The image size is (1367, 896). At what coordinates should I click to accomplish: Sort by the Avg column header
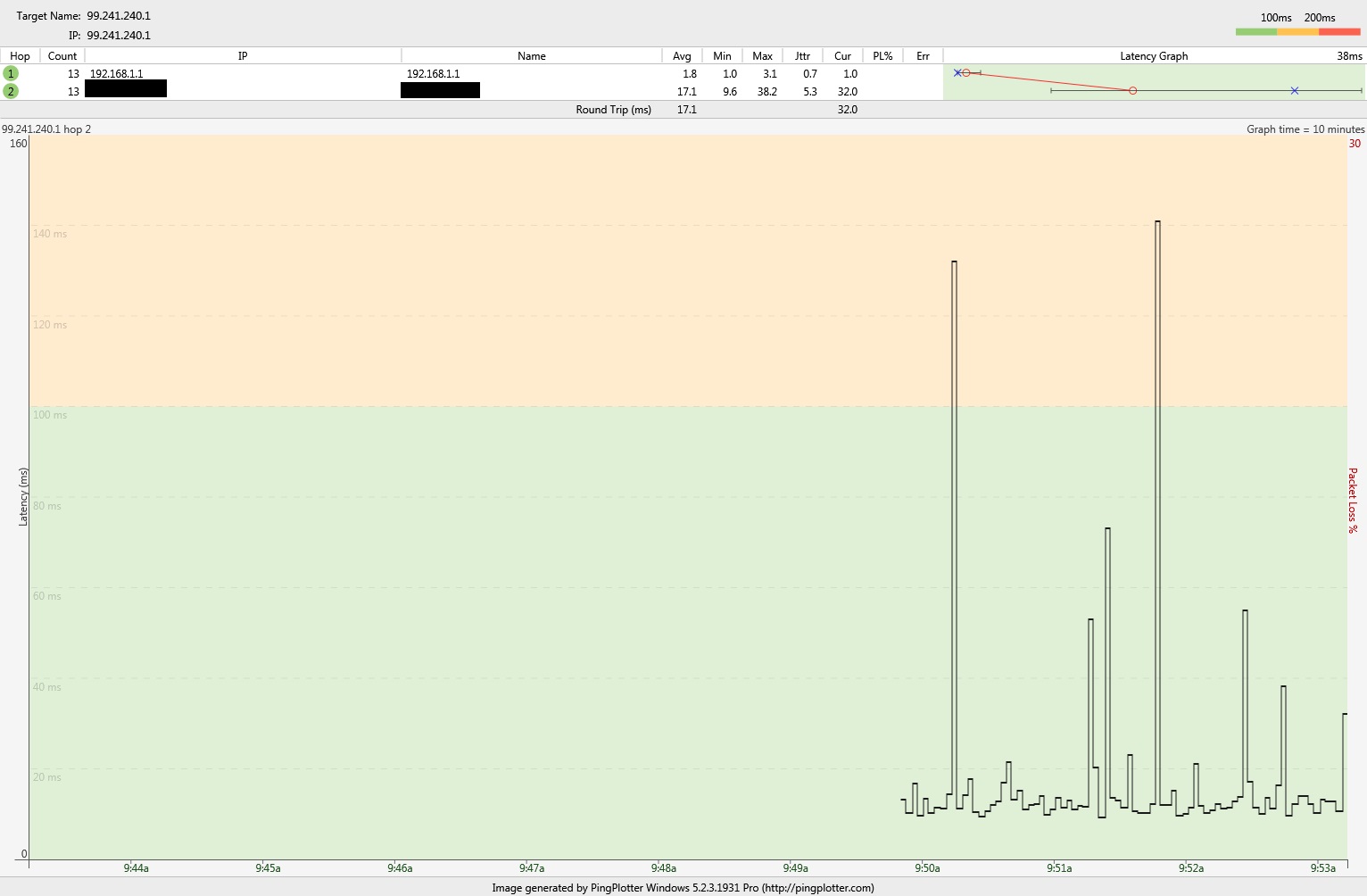tap(682, 56)
